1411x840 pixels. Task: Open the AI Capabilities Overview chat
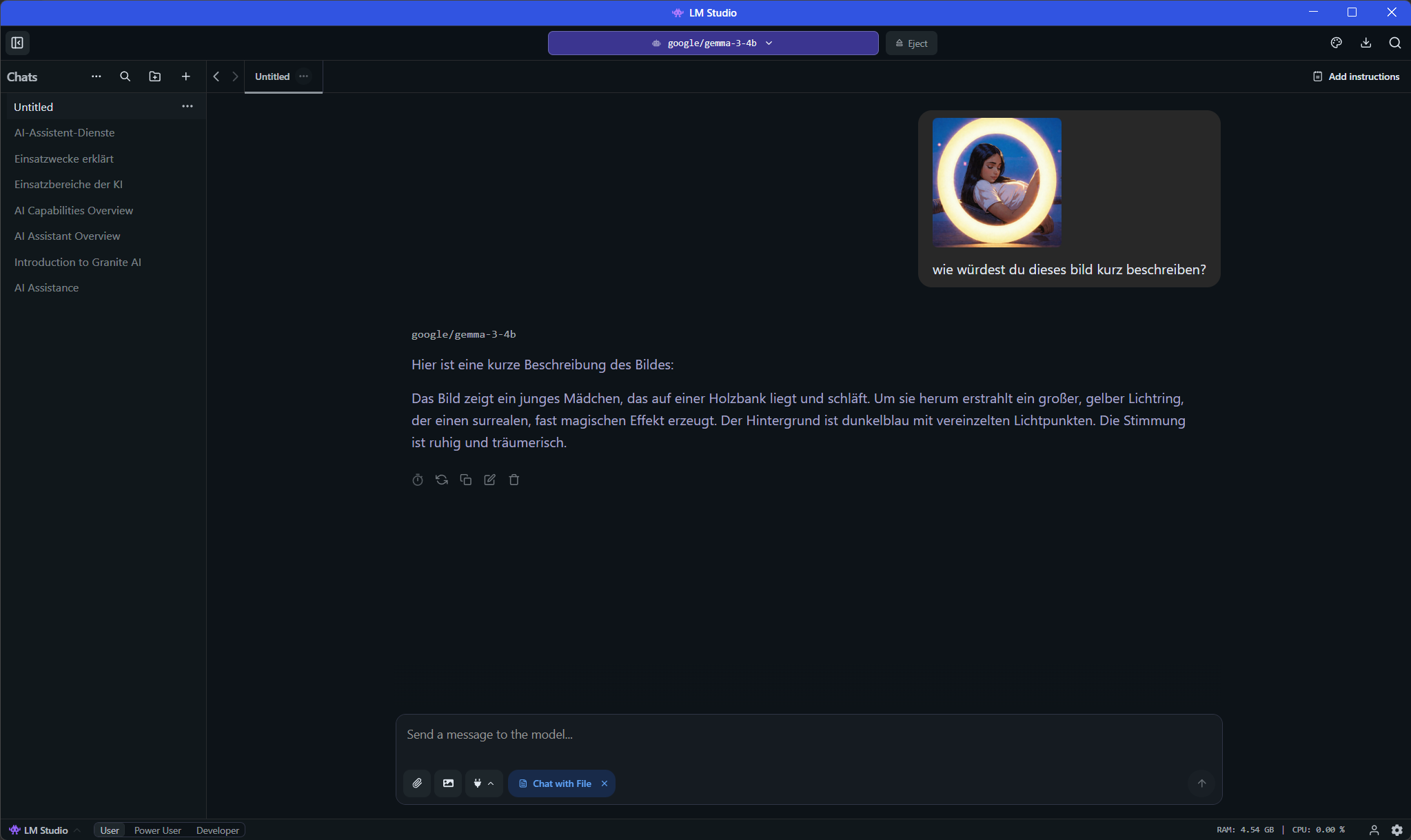[74, 210]
